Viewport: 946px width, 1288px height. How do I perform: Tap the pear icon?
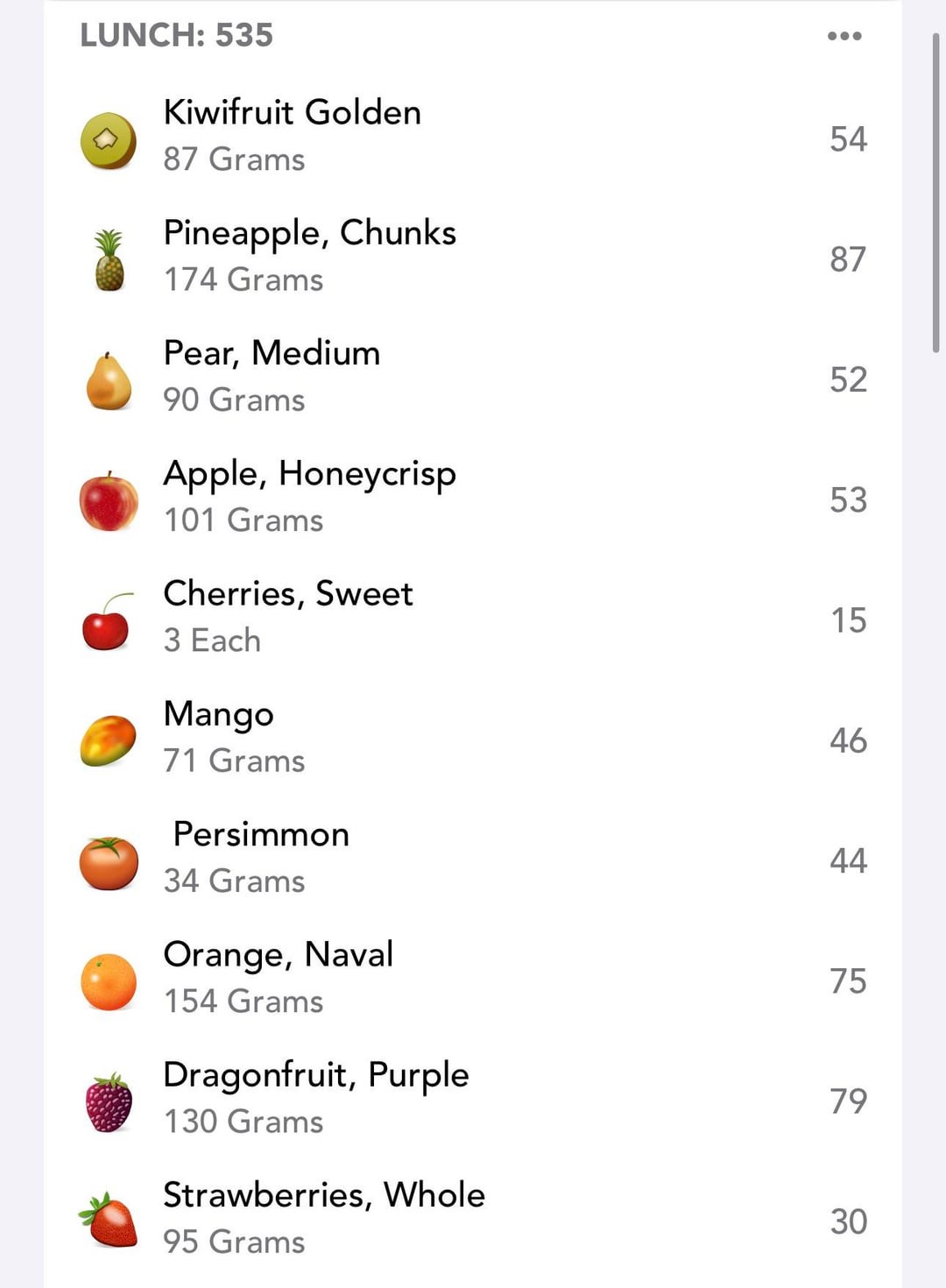(109, 381)
